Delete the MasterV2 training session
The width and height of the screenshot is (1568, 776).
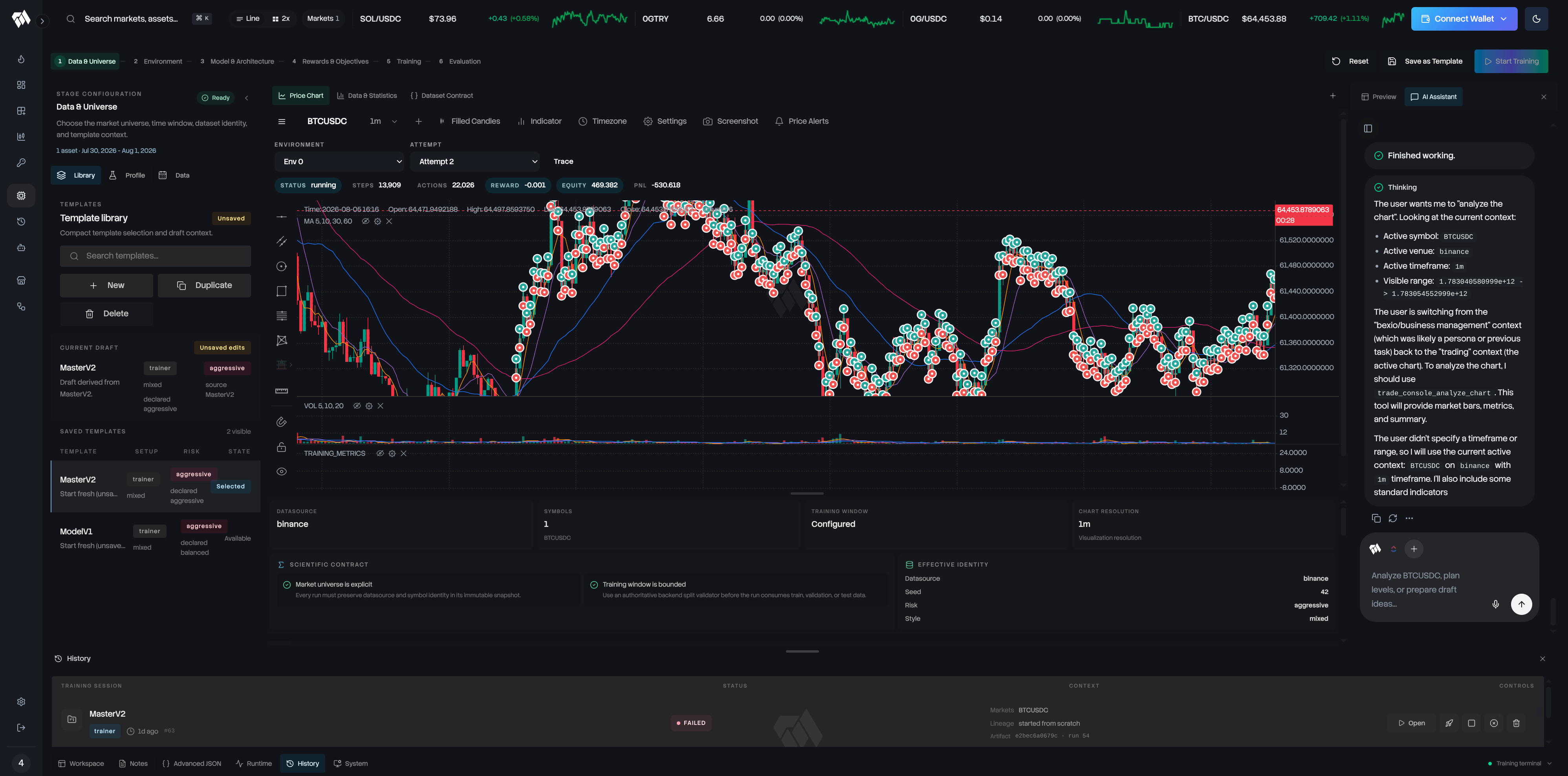click(x=1516, y=723)
